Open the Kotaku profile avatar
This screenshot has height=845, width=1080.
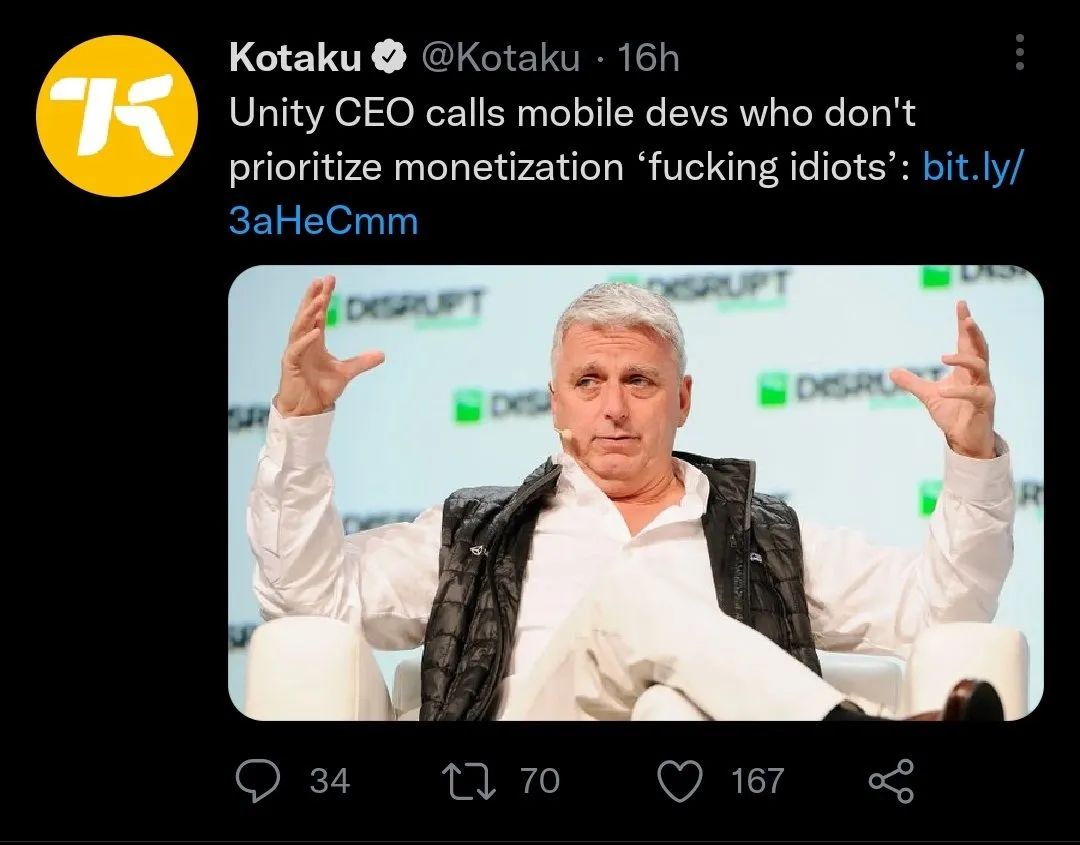point(117,116)
